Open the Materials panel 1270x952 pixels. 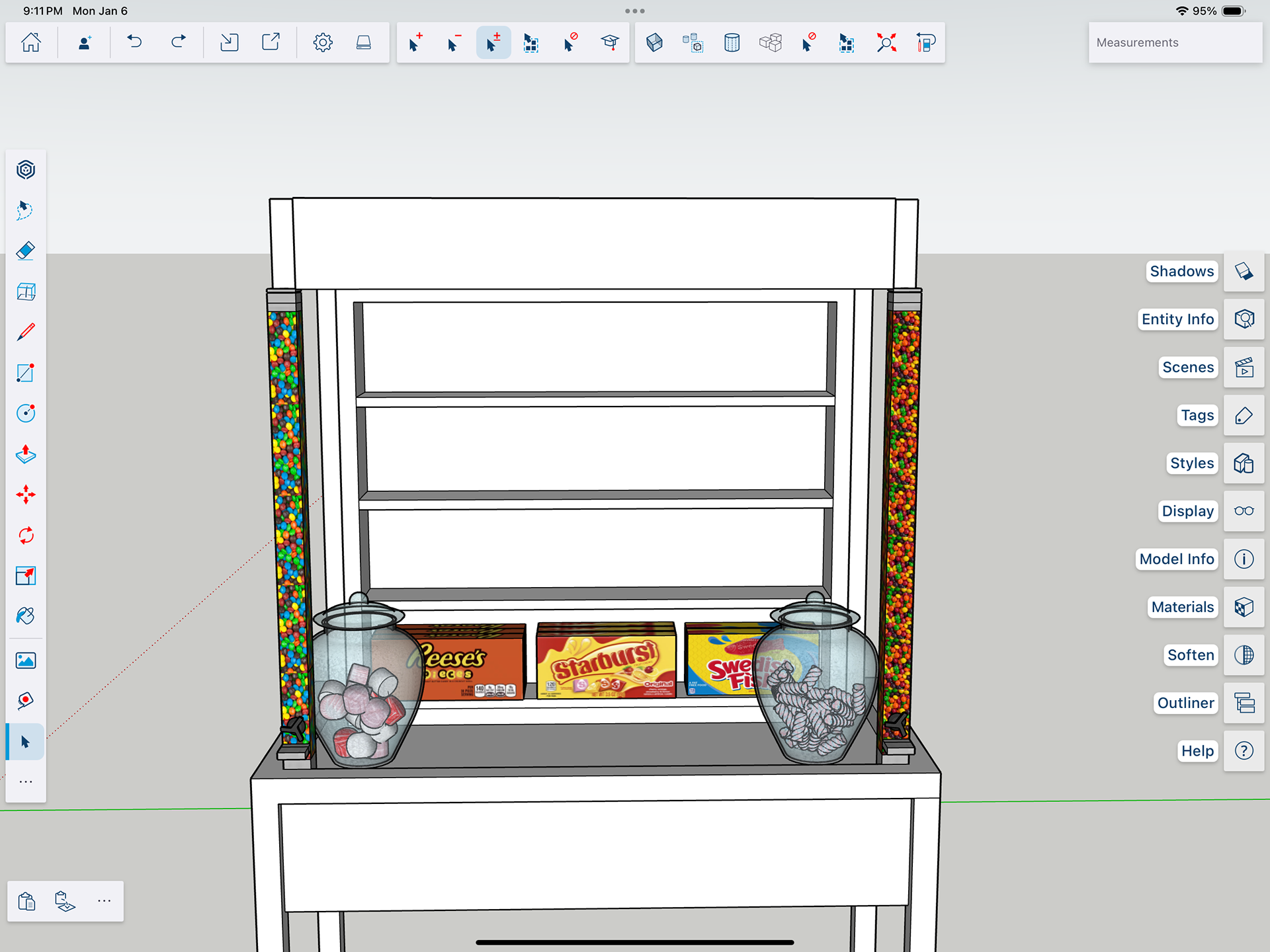point(1244,607)
